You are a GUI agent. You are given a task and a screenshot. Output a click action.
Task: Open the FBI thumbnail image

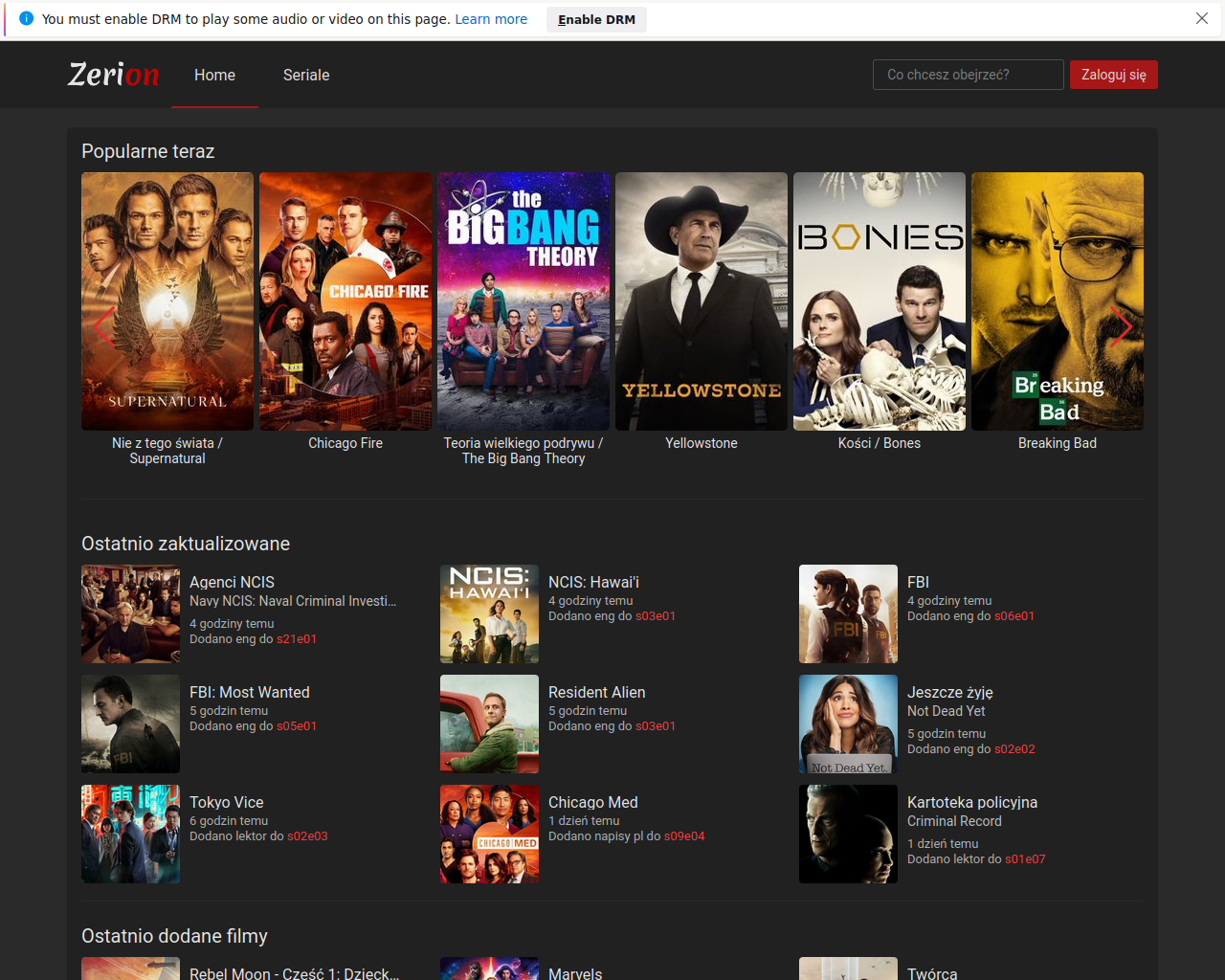848,613
